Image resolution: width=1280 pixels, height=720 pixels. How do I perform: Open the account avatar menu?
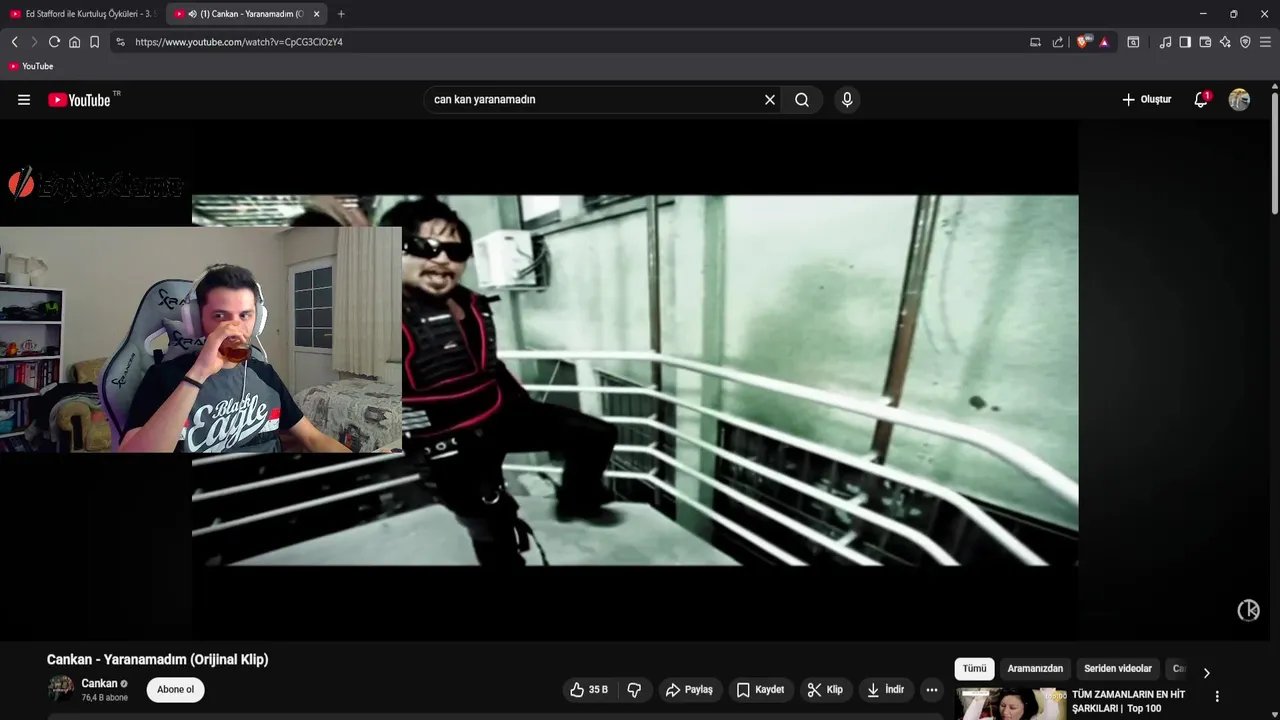tap(1239, 100)
